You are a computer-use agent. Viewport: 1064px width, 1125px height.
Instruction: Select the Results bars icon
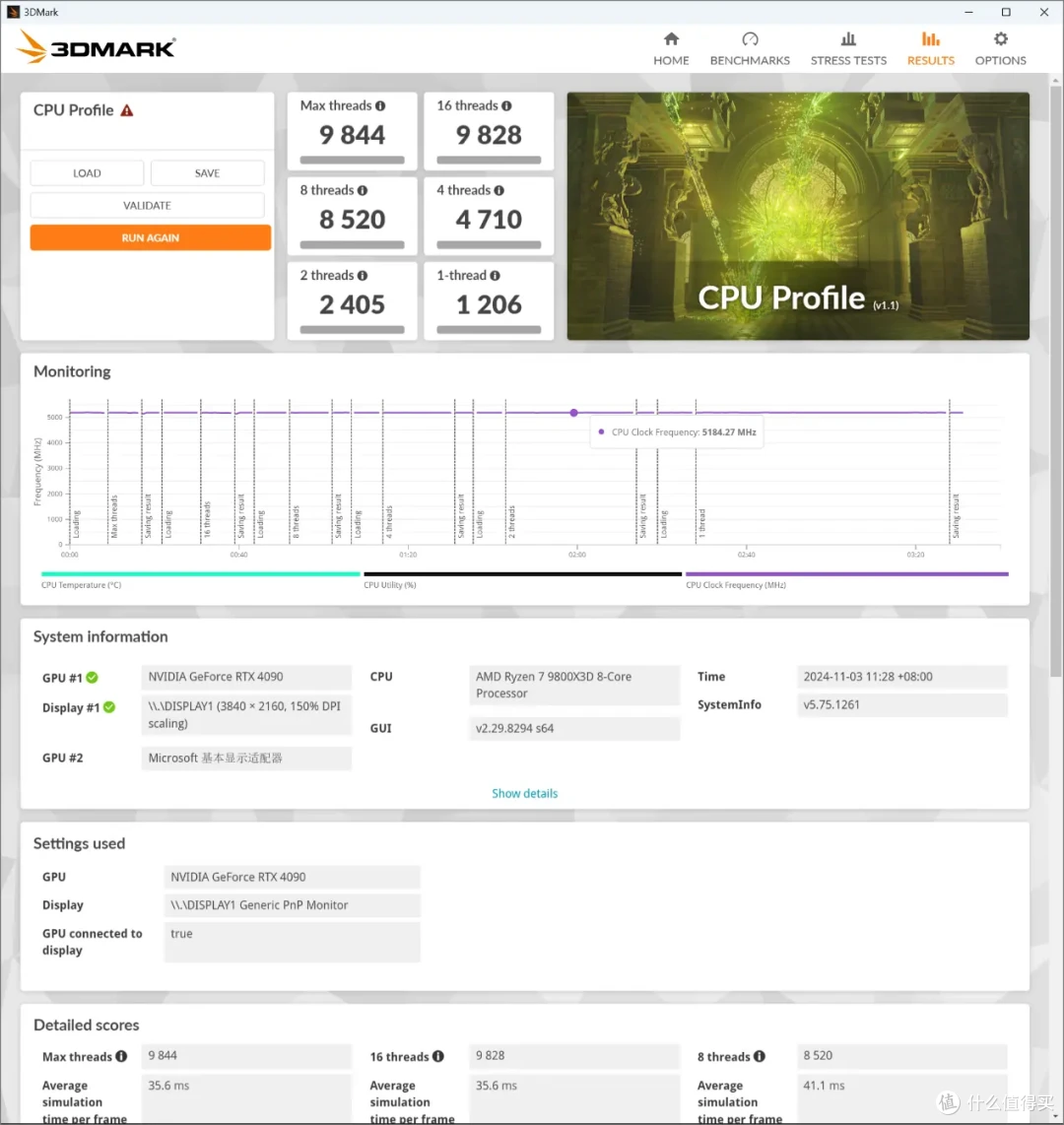point(931,38)
